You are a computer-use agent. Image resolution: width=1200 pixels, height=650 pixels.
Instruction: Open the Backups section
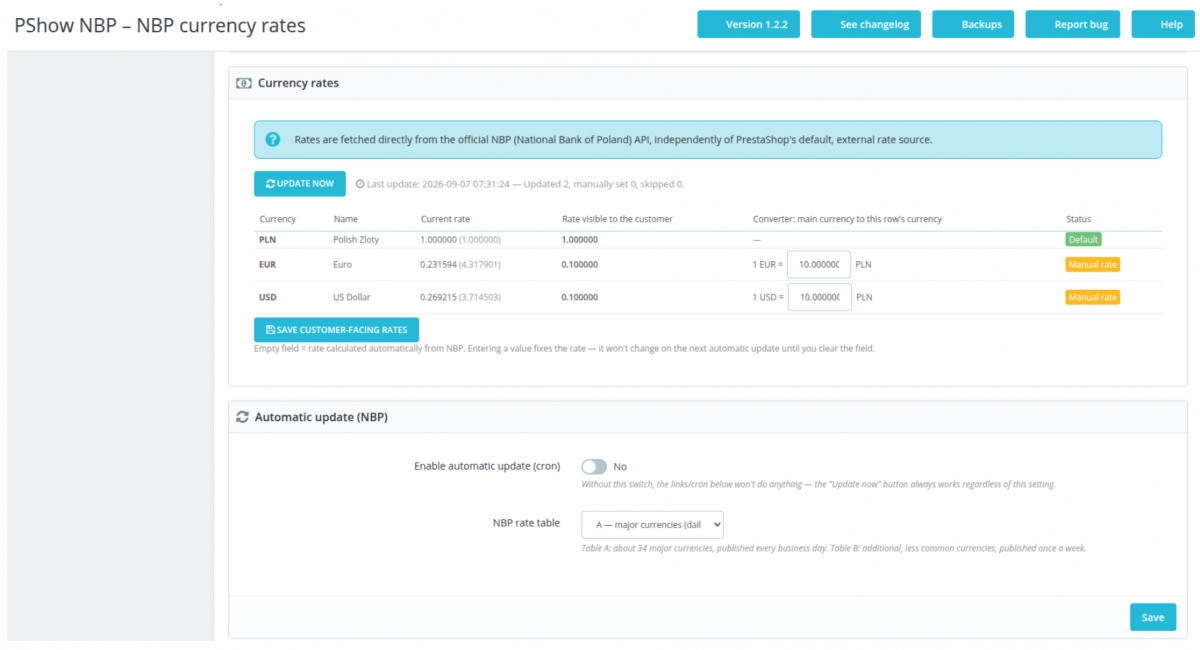pyautogui.click(x=973, y=24)
